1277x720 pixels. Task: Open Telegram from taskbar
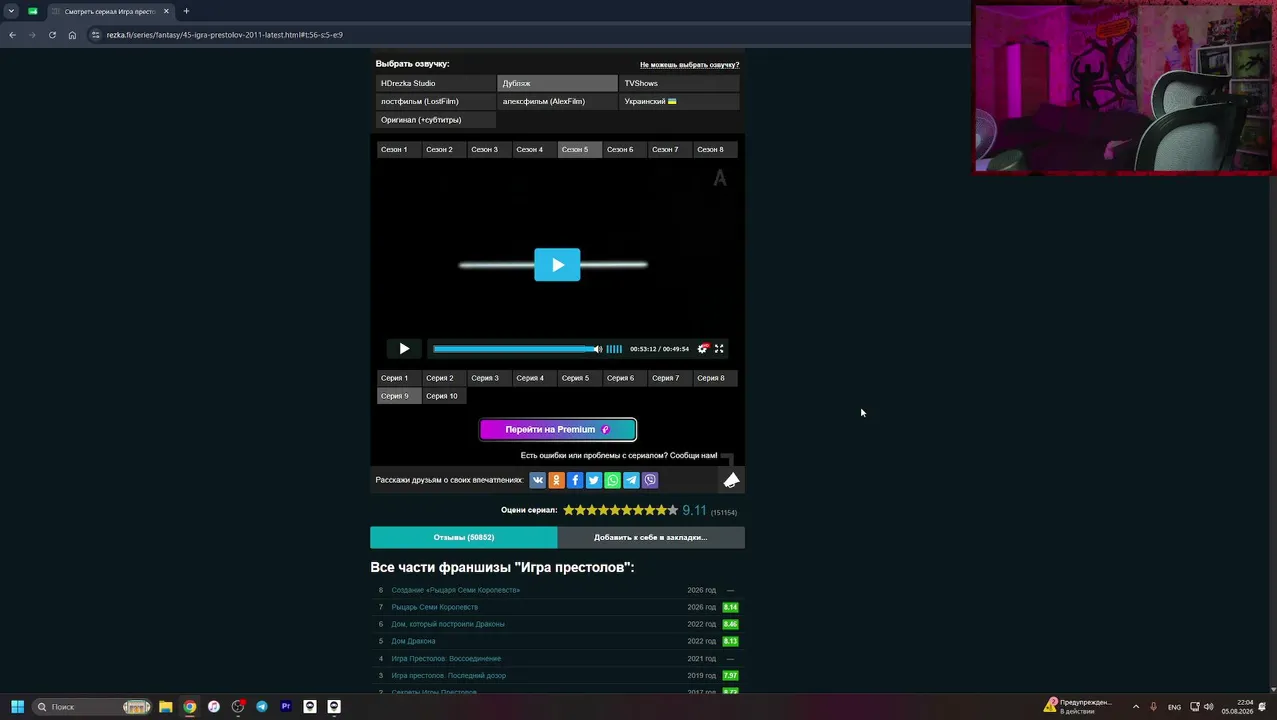coord(262,707)
